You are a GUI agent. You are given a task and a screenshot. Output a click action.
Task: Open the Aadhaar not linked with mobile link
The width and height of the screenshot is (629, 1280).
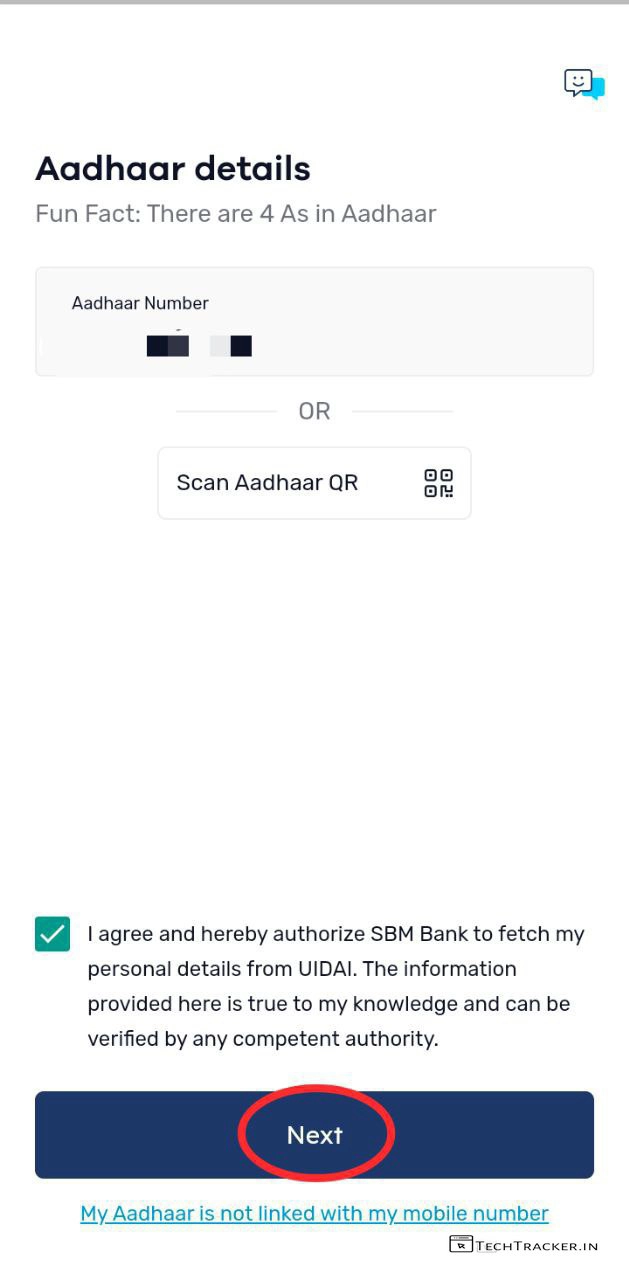tap(314, 1214)
